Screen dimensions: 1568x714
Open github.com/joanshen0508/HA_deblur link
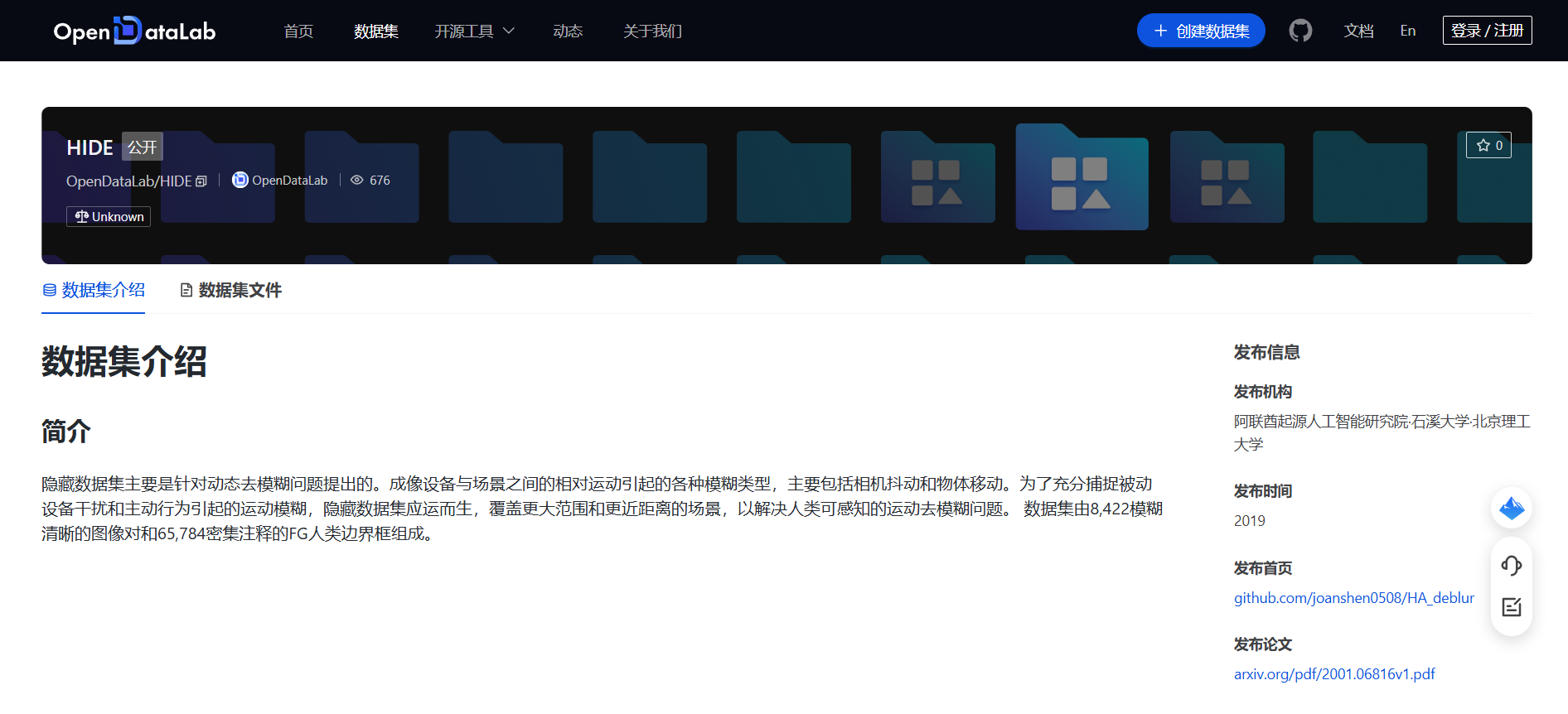[x=1353, y=598]
